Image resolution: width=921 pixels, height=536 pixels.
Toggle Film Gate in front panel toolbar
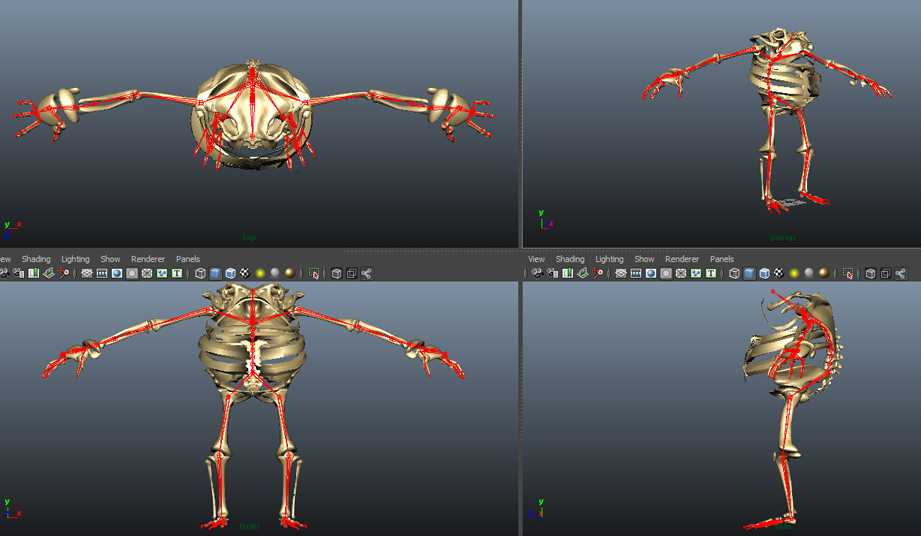pos(102,273)
